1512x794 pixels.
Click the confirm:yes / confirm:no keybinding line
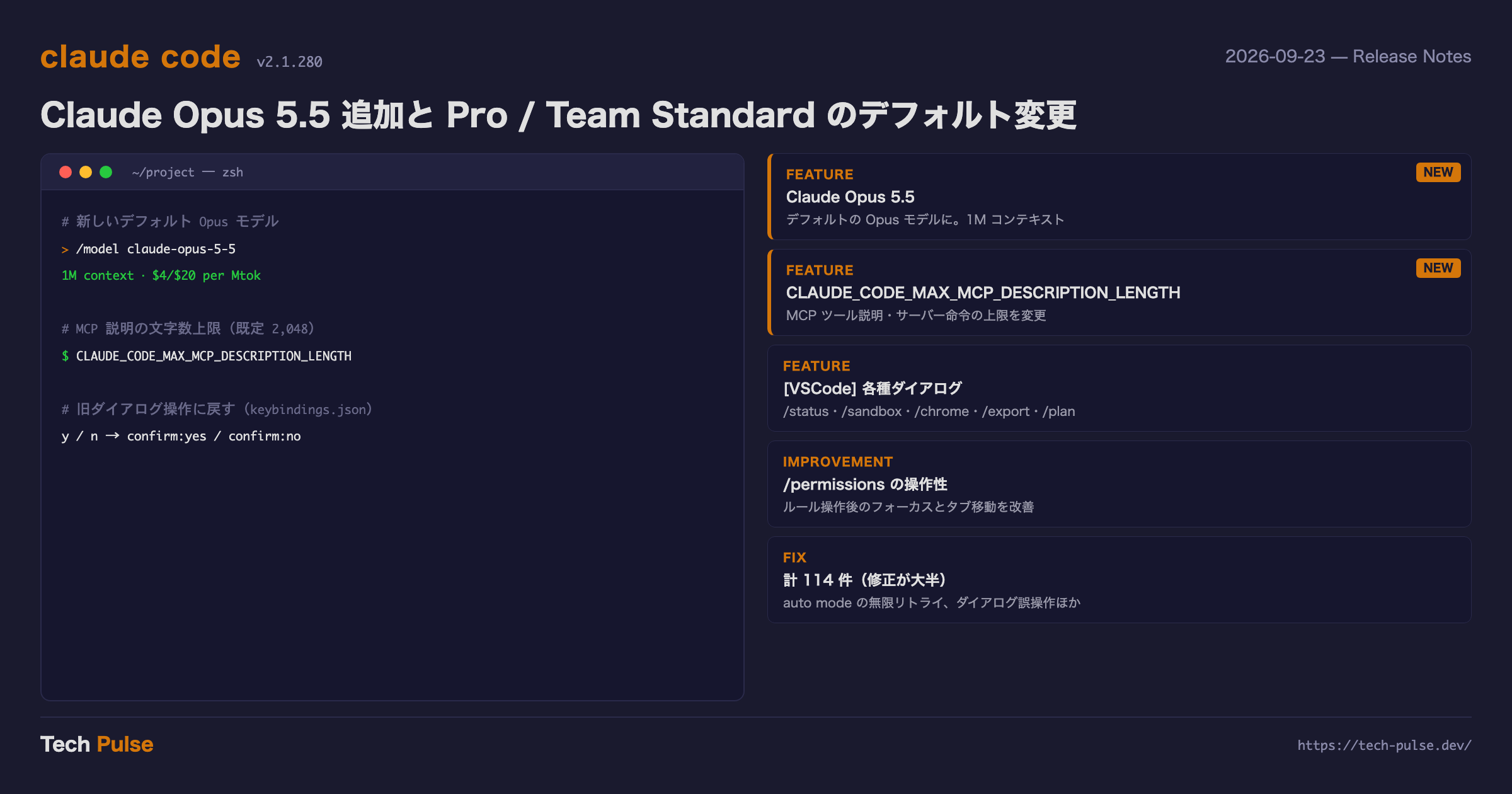click(181, 436)
